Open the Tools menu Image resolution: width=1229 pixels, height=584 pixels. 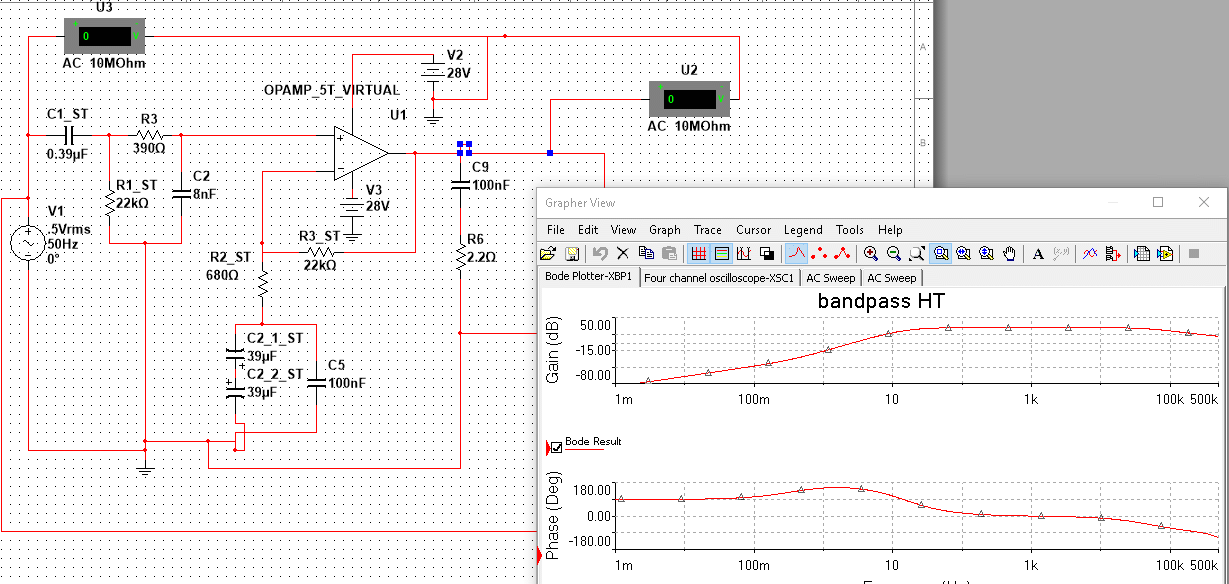click(x=850, y=230)
